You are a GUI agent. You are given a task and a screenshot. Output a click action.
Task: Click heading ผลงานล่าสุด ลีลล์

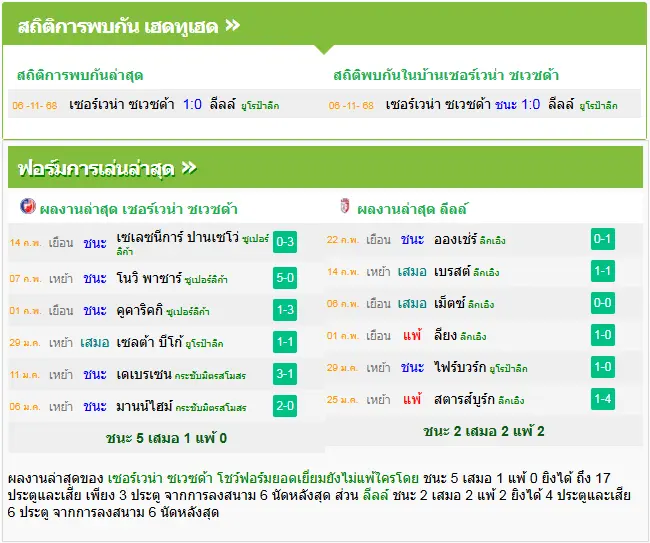coord(412,208)
